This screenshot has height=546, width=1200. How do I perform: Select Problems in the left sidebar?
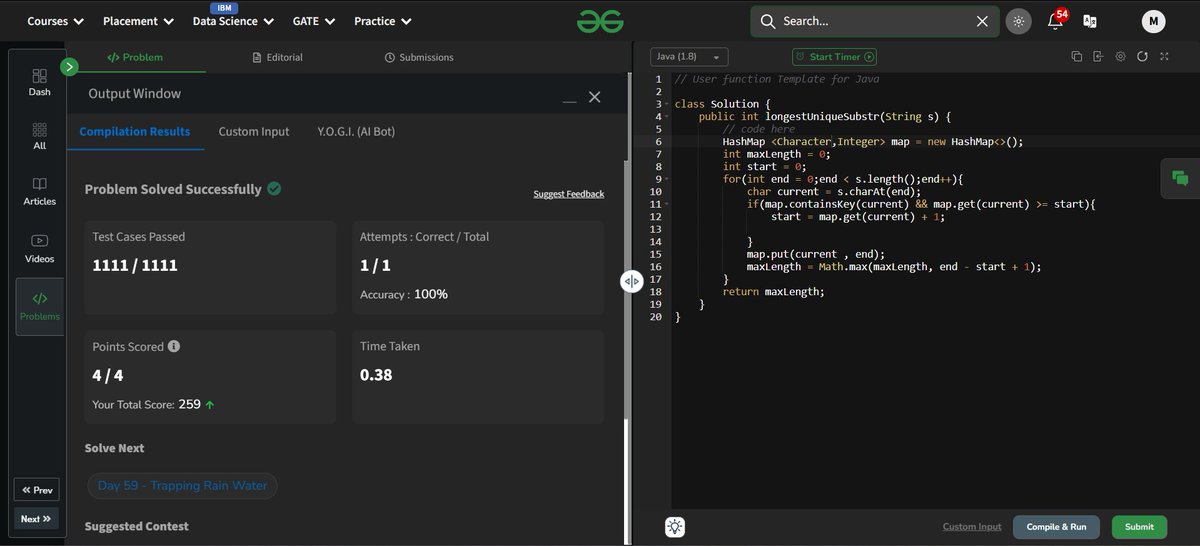[39, 306]
